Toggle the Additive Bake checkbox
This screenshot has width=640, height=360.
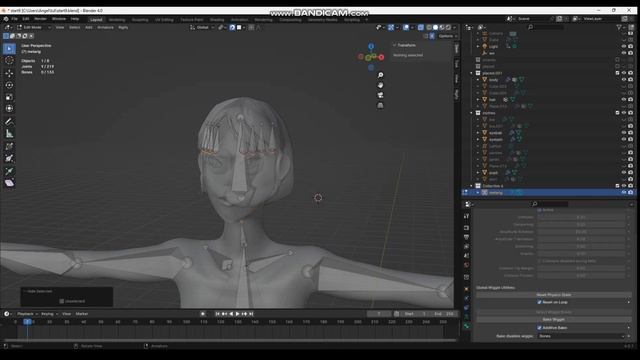tap(539, 328)
